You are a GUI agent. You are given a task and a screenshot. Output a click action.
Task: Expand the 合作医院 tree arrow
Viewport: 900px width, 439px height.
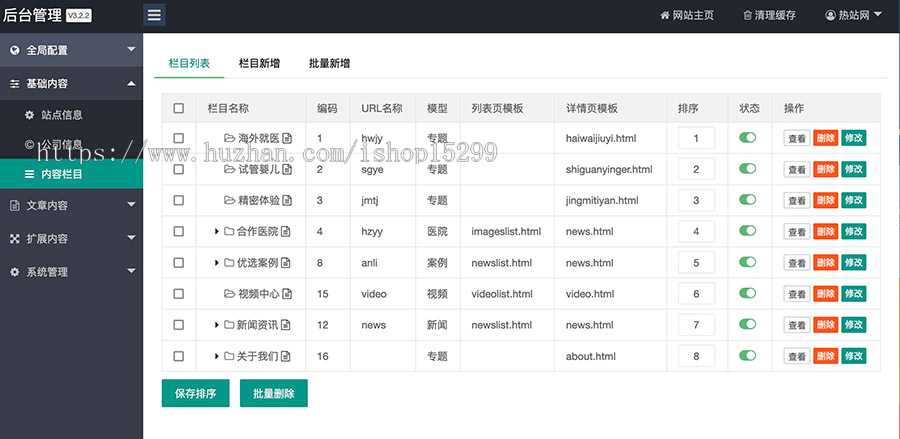point(216,231)
